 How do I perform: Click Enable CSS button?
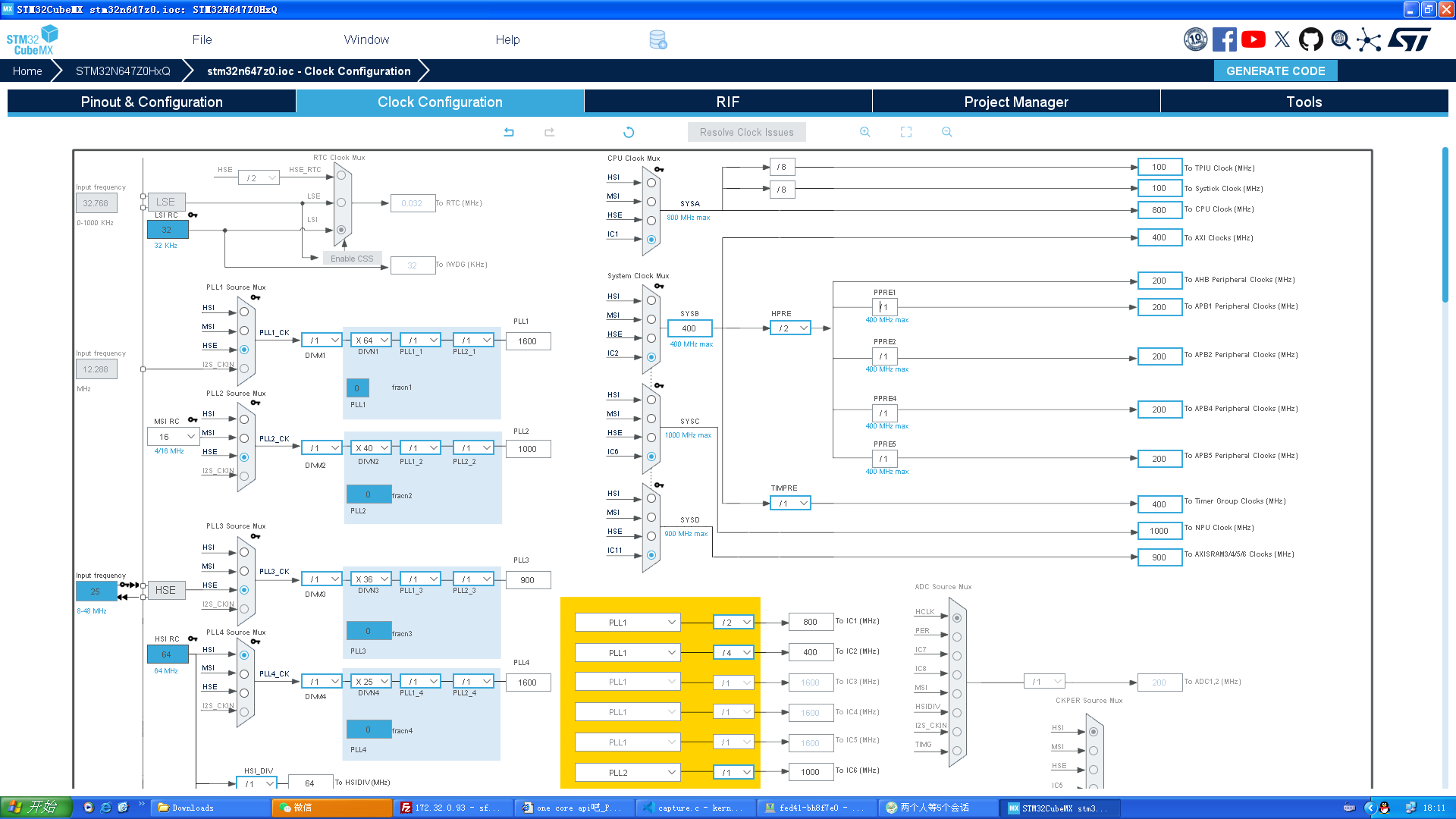tap(352, 259)
